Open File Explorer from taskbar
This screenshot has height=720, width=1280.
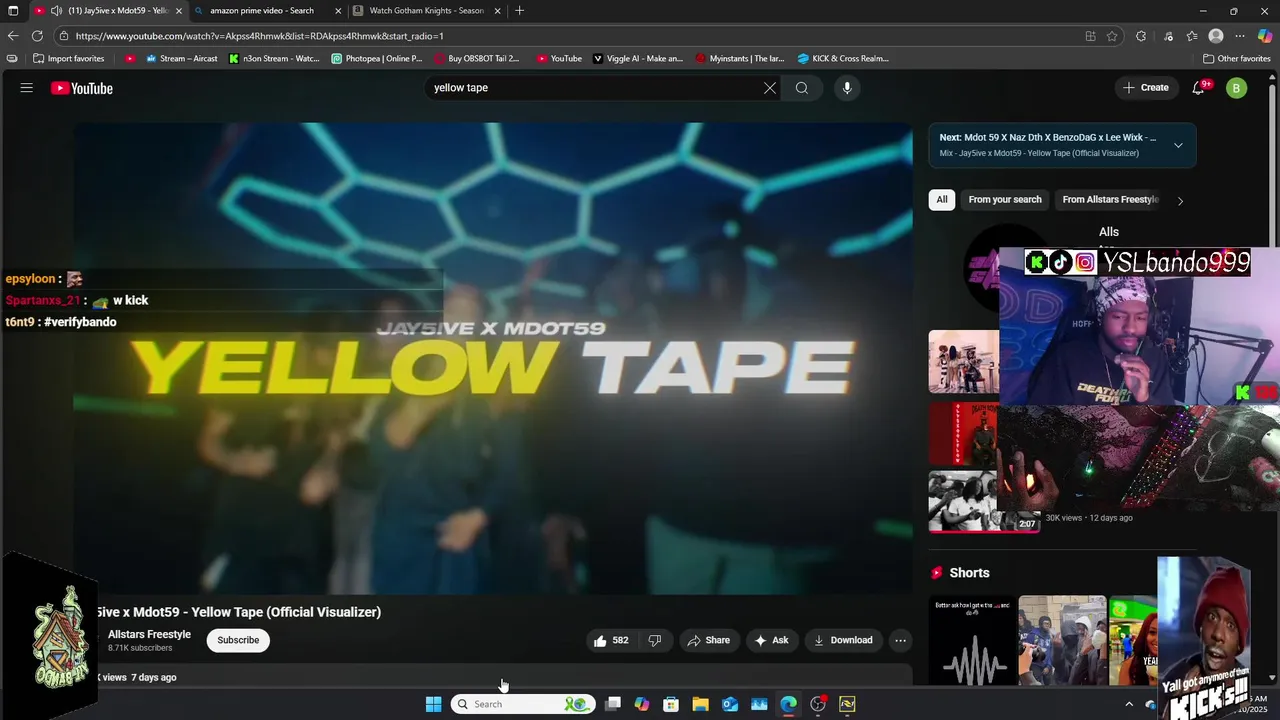point(700,704)
